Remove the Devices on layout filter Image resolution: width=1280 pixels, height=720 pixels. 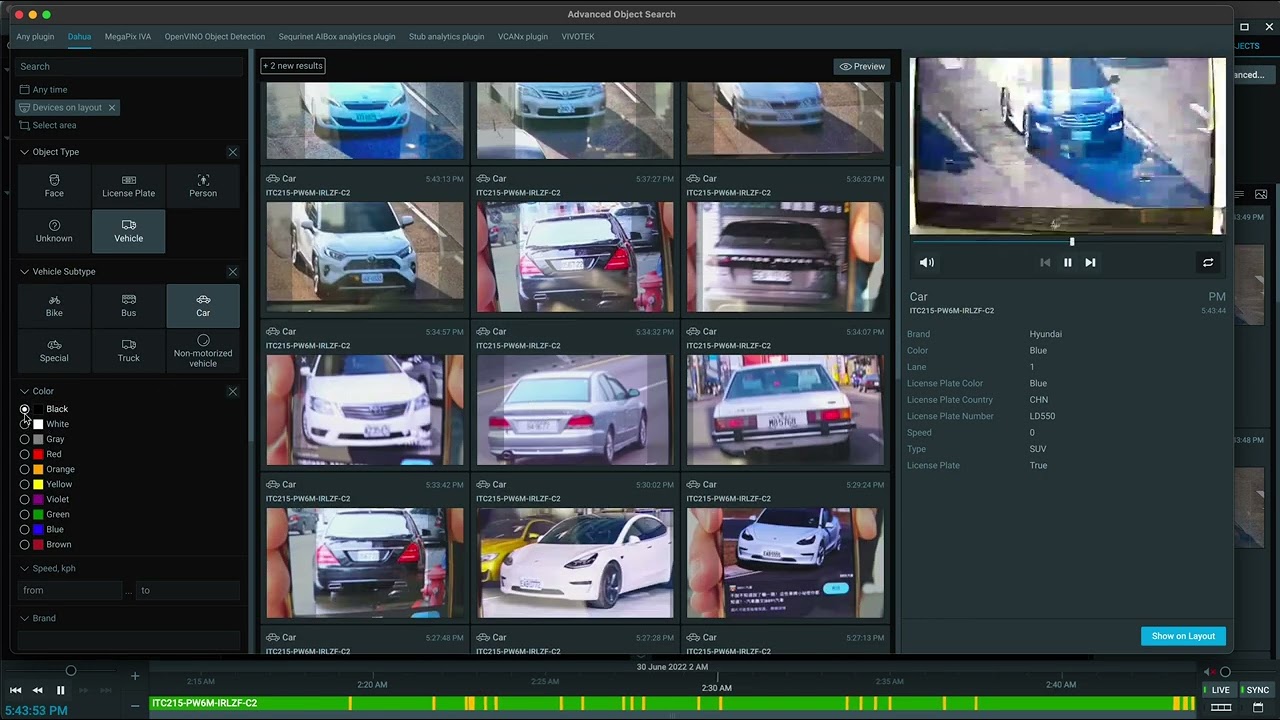pos(112,107)
